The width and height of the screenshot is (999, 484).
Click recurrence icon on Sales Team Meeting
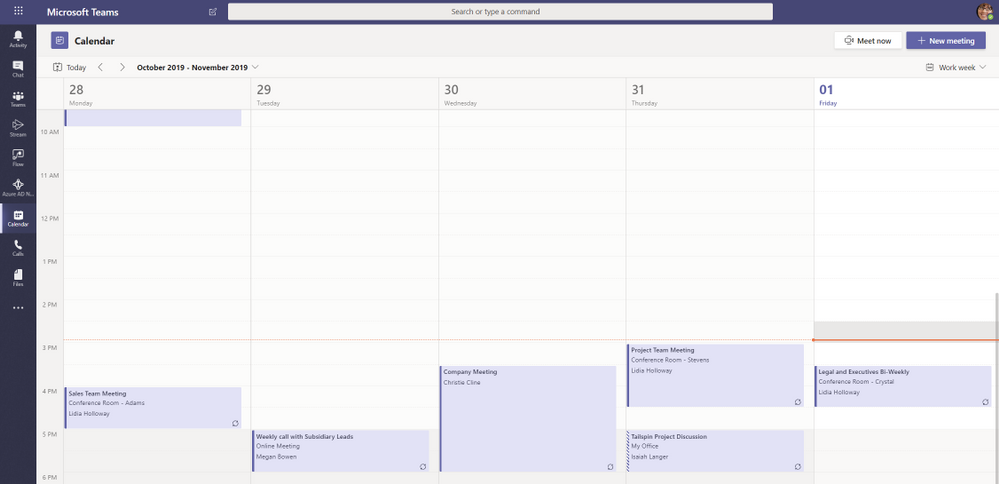pos(235,423)
